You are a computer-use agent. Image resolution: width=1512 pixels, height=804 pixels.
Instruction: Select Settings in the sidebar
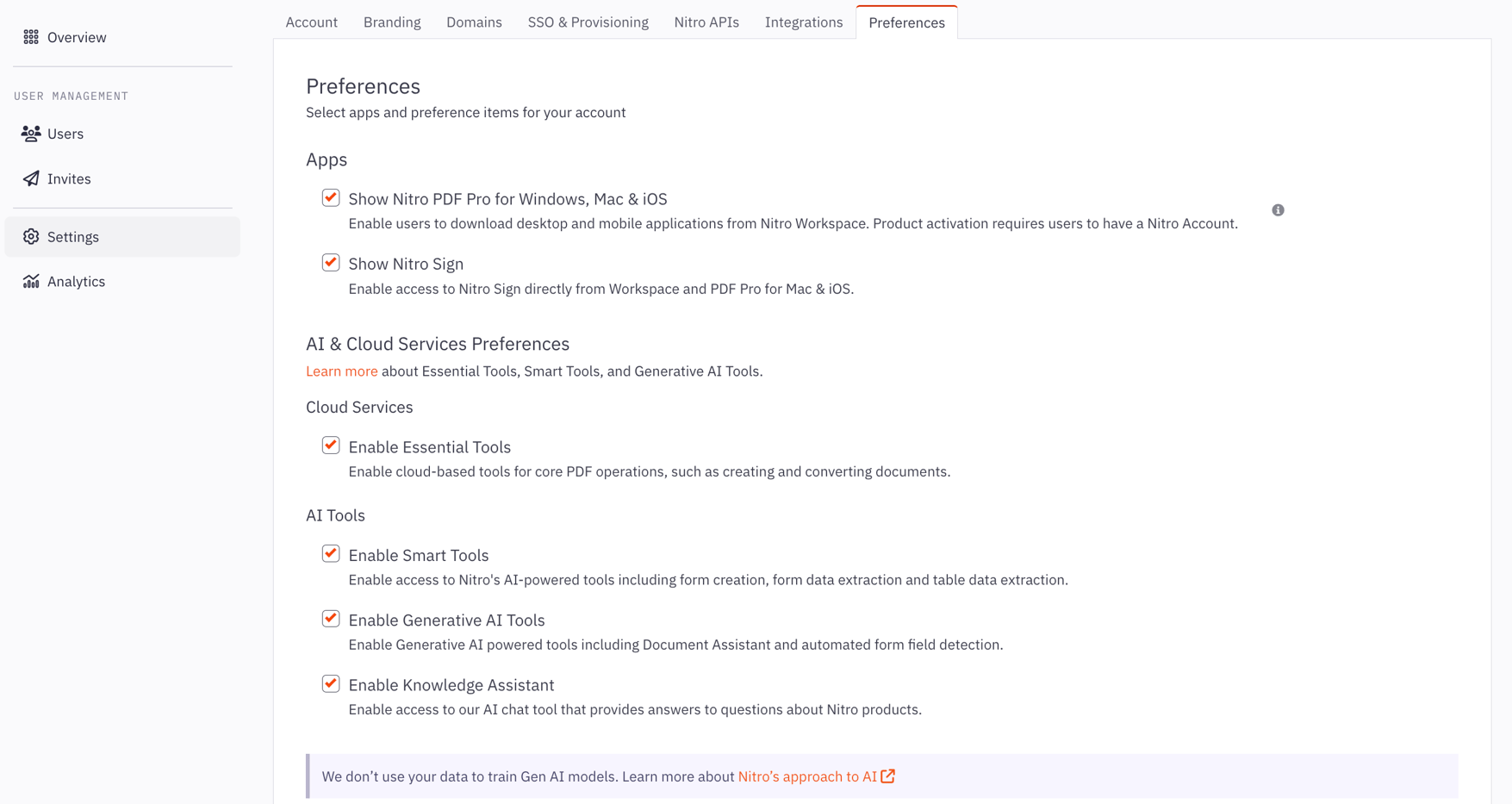pos(122,236)
